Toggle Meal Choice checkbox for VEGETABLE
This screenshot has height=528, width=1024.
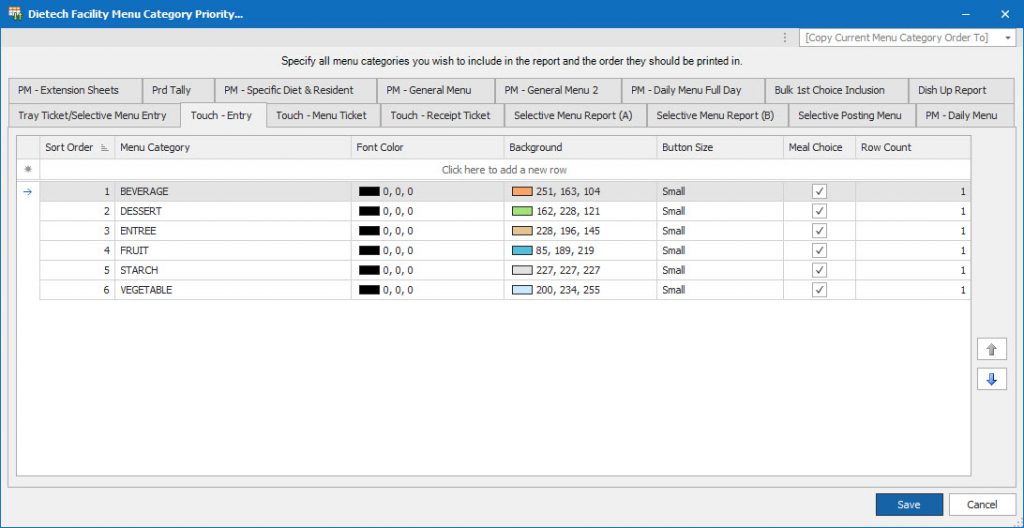pyautogui.click(x=819, y=290)
